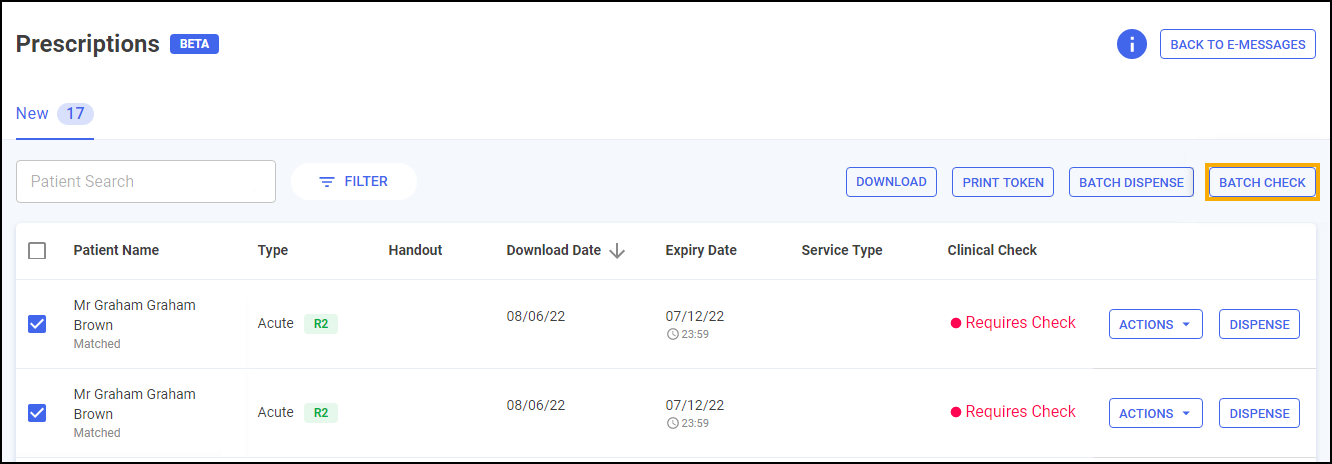Click the Download Date sort arrow
This screenshot has width=1332, height=464.
(x=617, y=251)
